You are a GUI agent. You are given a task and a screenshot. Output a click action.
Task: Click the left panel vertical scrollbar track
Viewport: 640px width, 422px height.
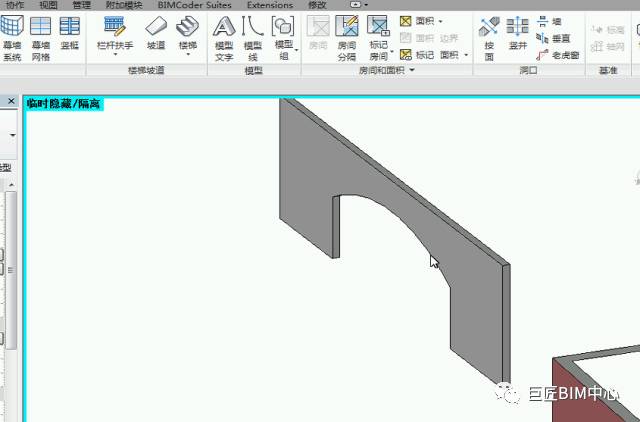[x=11, y=269]
